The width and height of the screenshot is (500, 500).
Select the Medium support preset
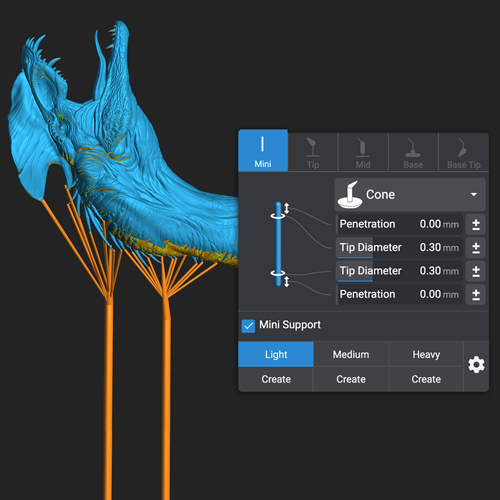tap(351, 354)
